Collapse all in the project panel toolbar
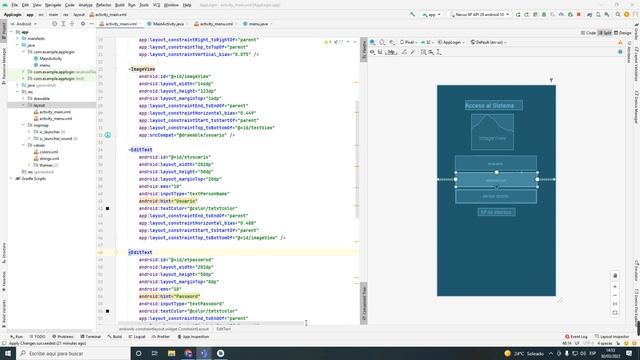 [x=72, y=24]
